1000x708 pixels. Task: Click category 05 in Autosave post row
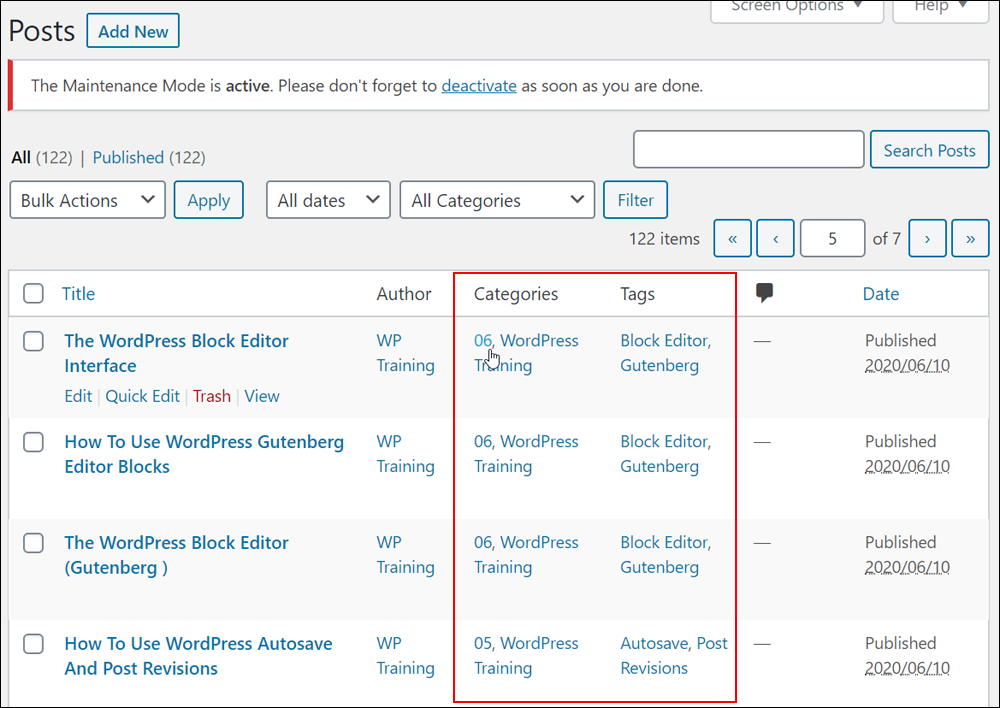click(483, 643)
